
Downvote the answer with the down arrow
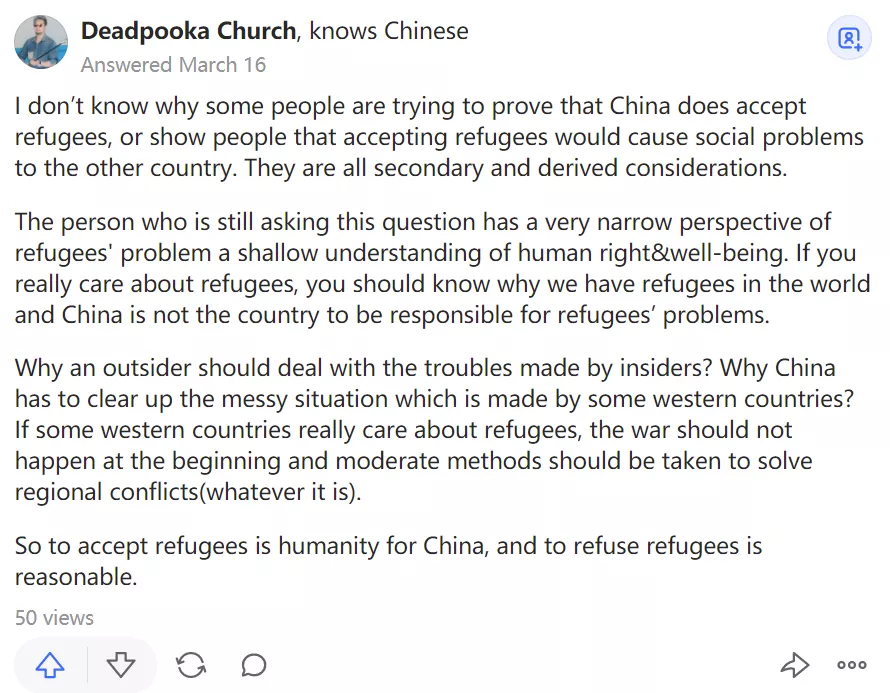pyautogui.click(x=121, y=665)
